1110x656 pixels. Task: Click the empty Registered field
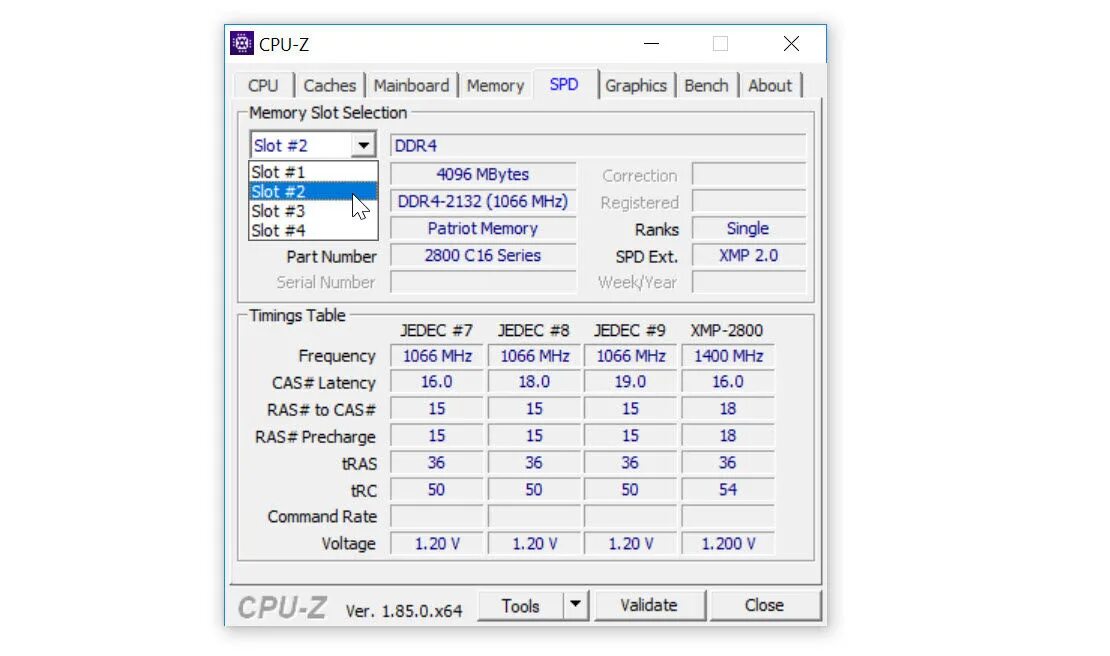coord(748,202)
